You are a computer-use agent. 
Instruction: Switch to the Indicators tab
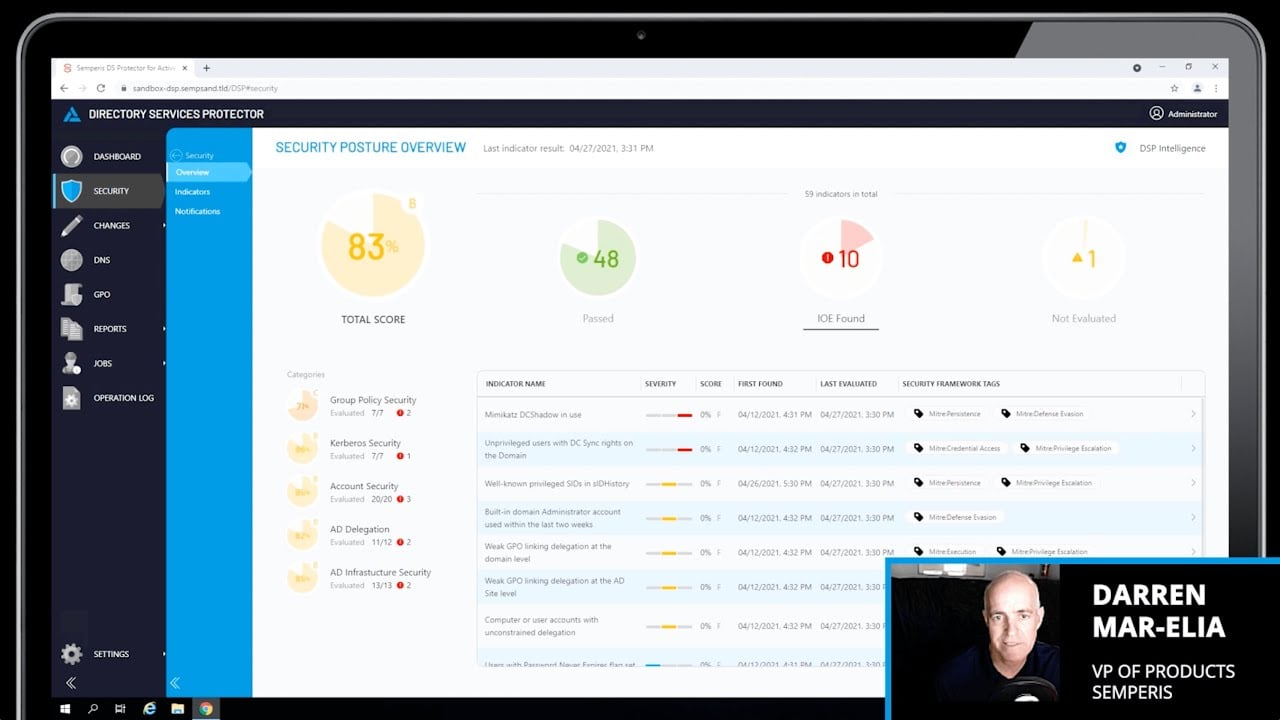tap(192, 192)
